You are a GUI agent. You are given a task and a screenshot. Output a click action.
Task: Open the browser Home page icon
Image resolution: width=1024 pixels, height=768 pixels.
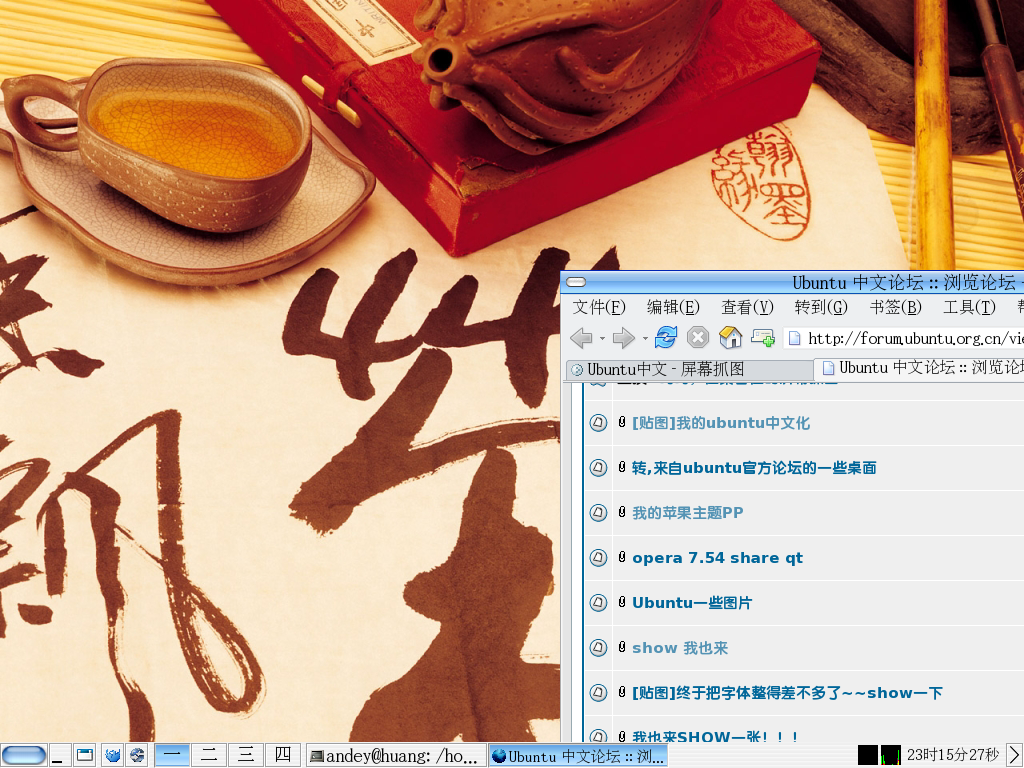(x=730, y=338)
